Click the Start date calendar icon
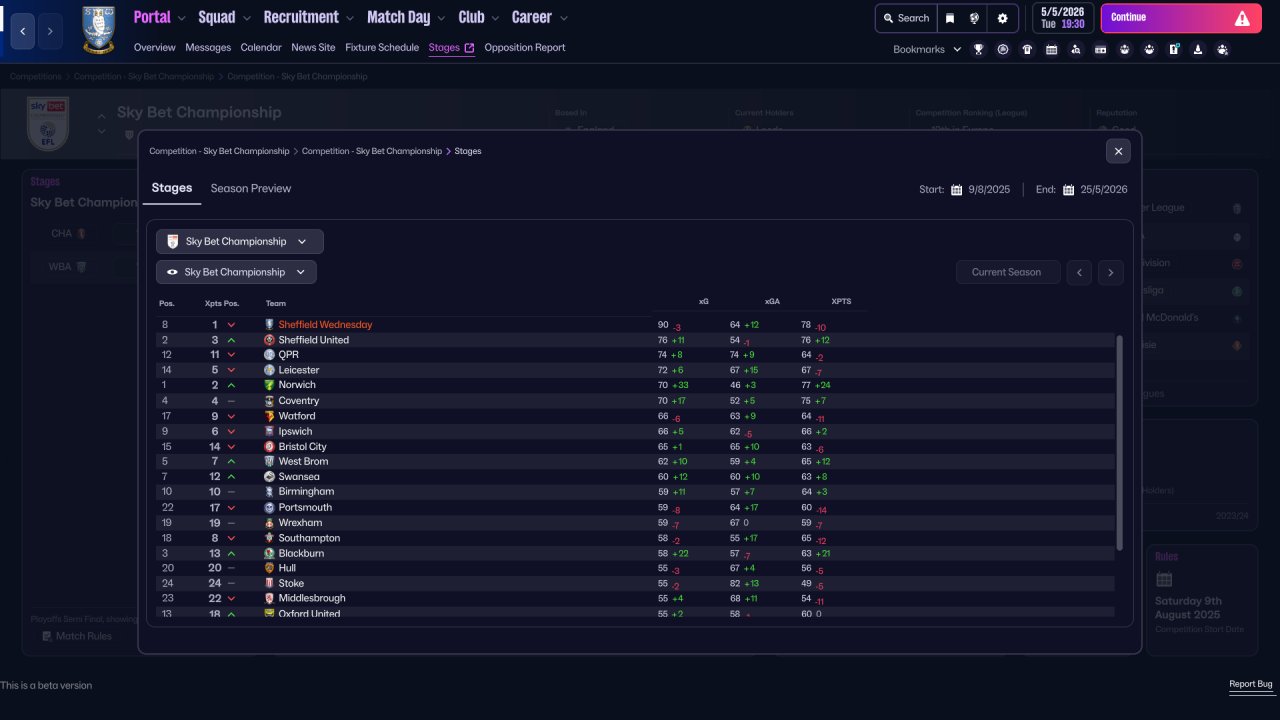The width and height of the screenshot is (1280, 720). coord(956,190)
